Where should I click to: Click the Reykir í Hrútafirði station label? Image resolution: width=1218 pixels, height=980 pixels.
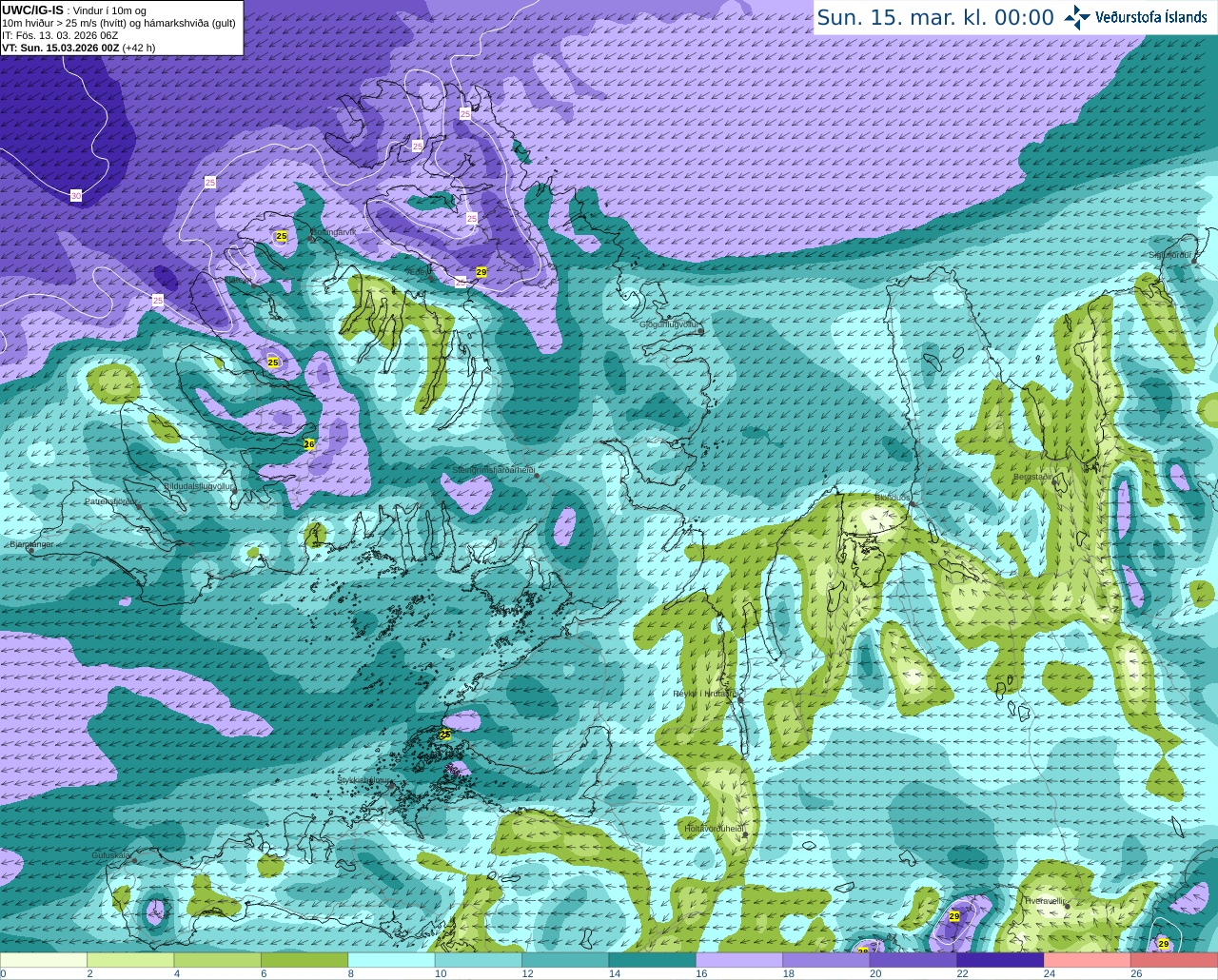[x=705, y=694]
